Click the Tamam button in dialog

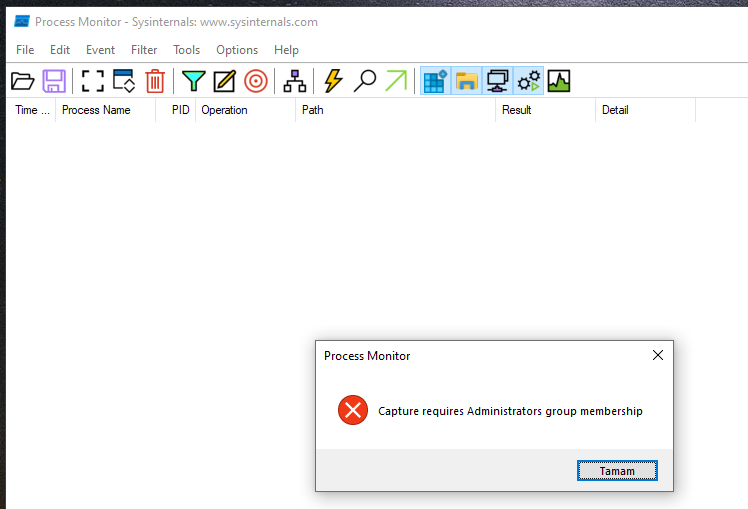617,471
